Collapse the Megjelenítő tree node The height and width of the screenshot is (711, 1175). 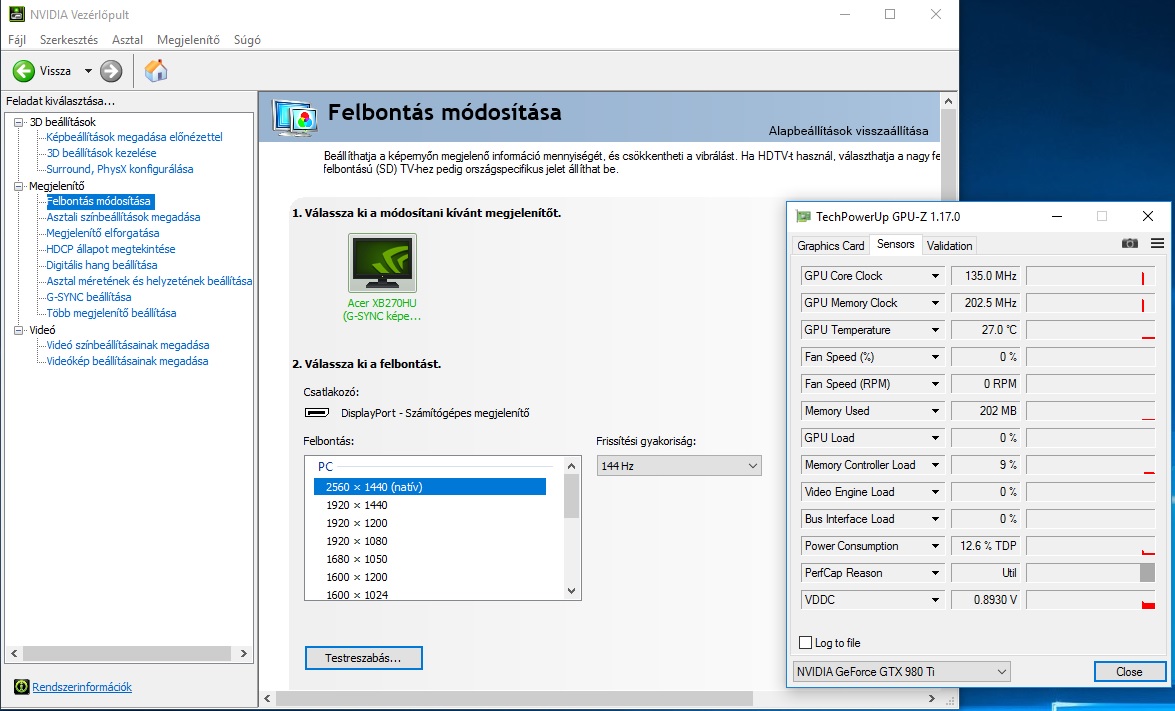click(19, 186)
